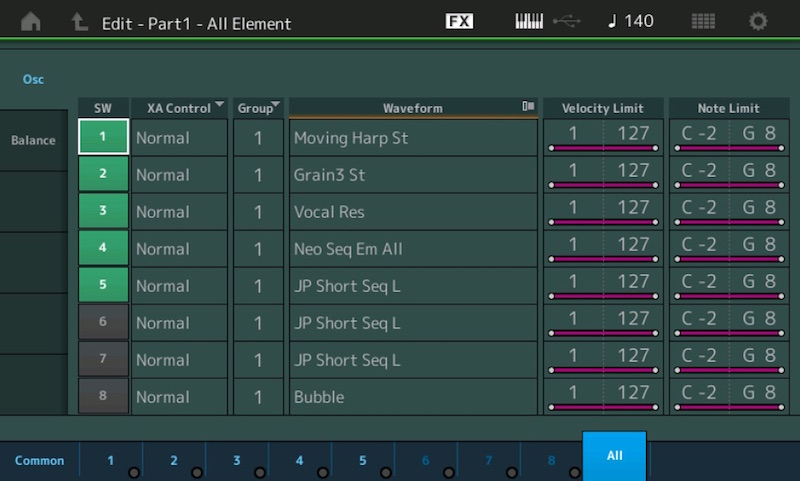This screenshot has height=481, width=800.
Task: Adjust element 4 velocity limit slider
Action: pyautogui.click(x=603, y=259)
